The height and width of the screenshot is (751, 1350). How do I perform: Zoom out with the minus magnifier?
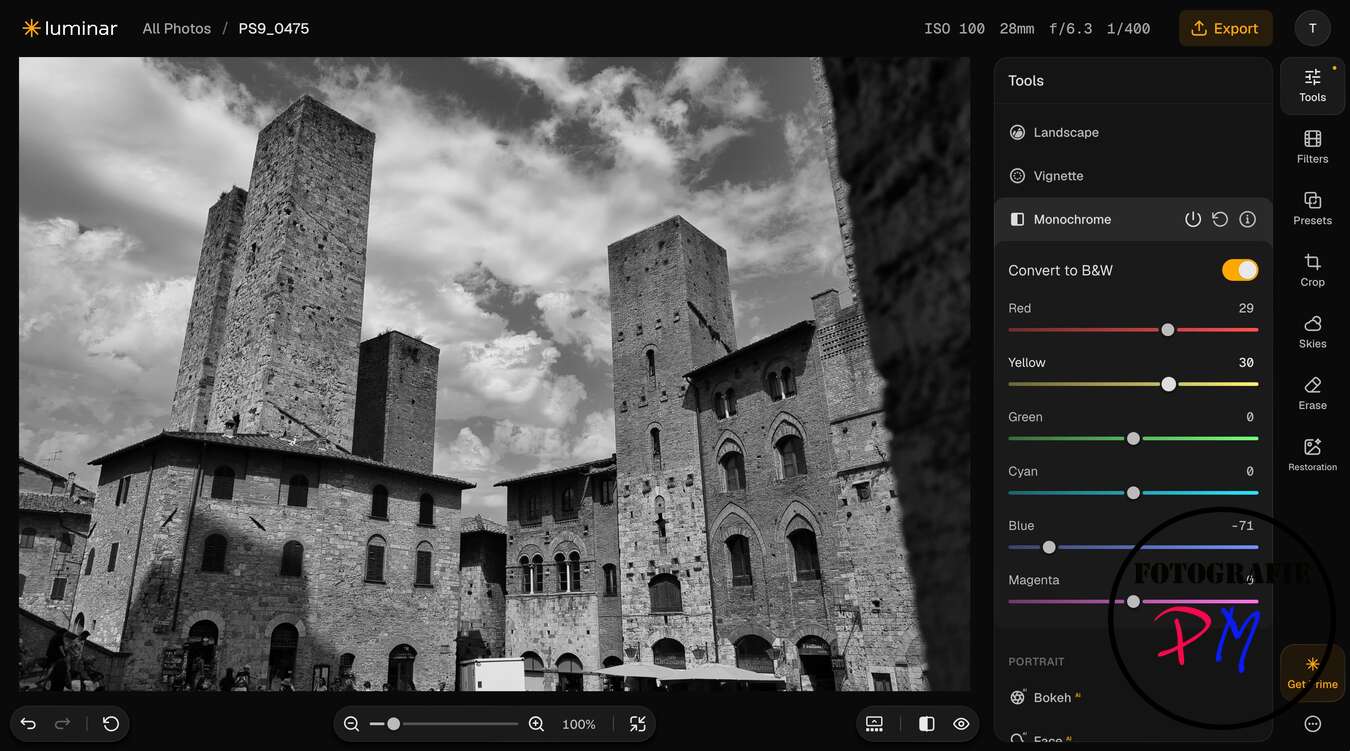[351, 724]
